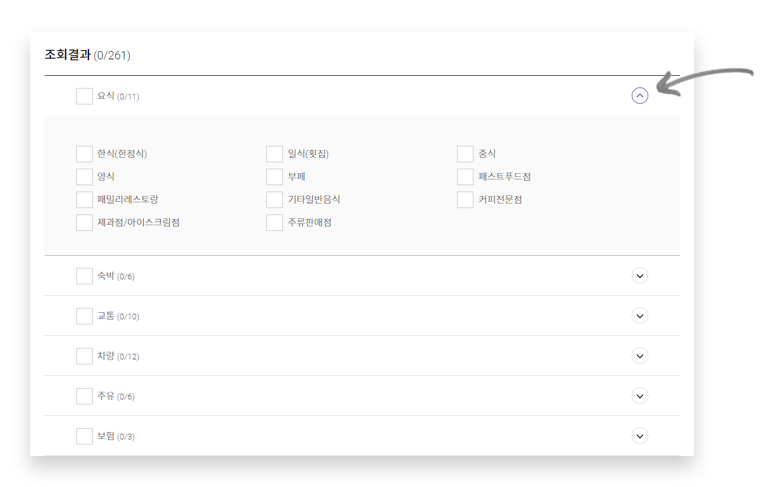Viewport: 772px width, 487px height.
Task: Select the 일식(횟집) checkbox
Action: [274, 154]
